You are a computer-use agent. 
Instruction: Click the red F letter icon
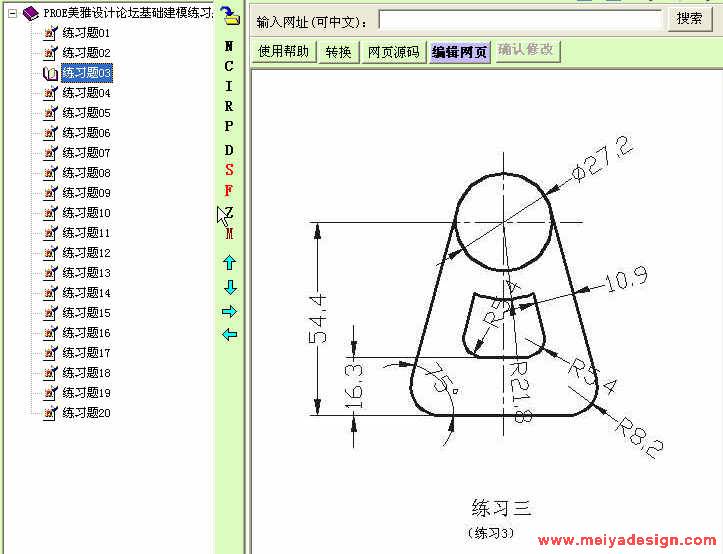point(229,190)
